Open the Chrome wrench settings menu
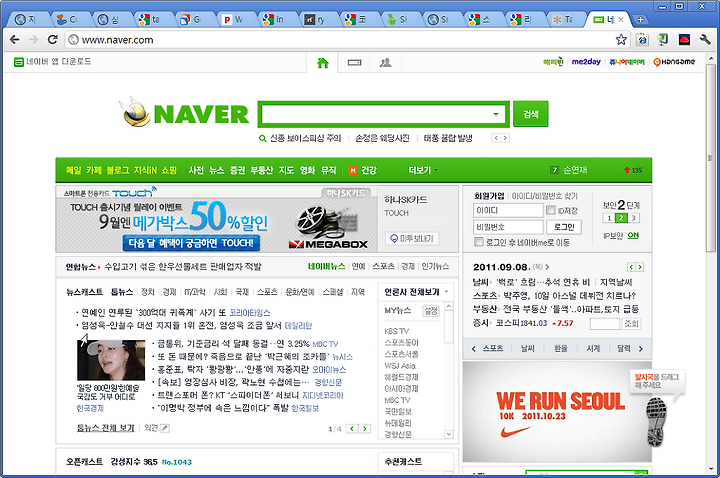The height and width of the screenshot is (478, 720). click(705, 40)
